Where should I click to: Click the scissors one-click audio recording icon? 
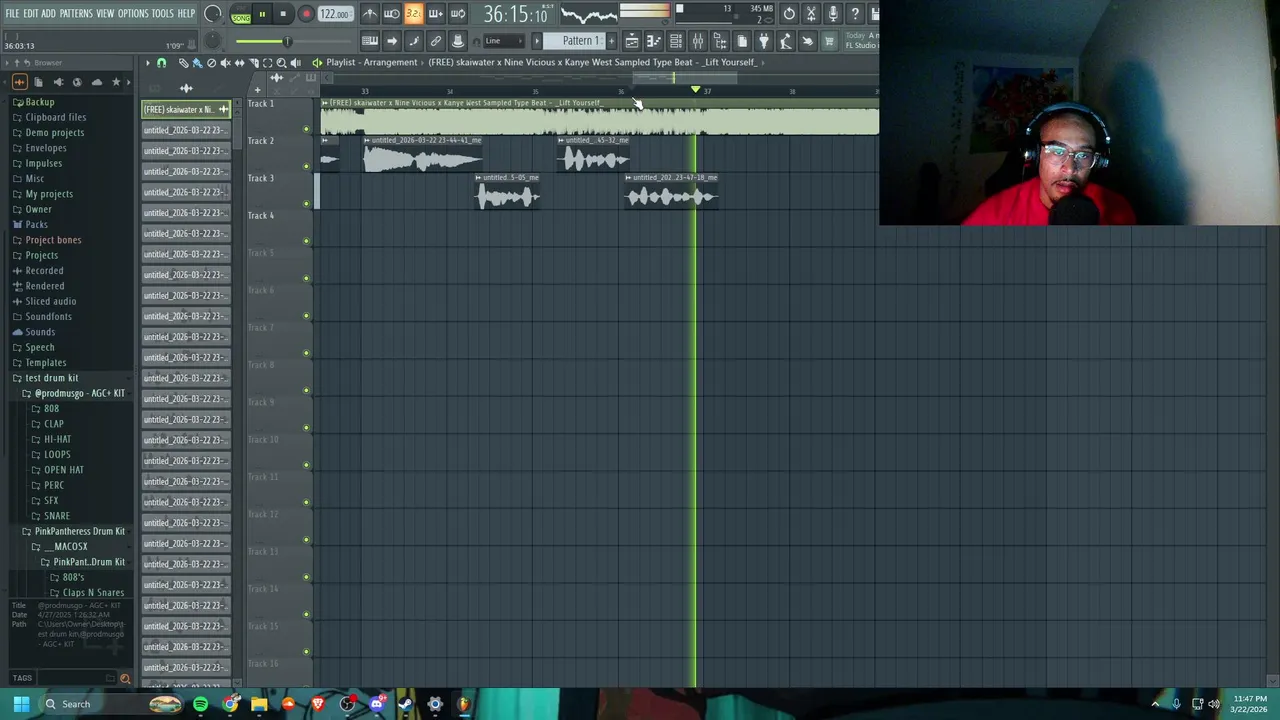pos(811,14)
